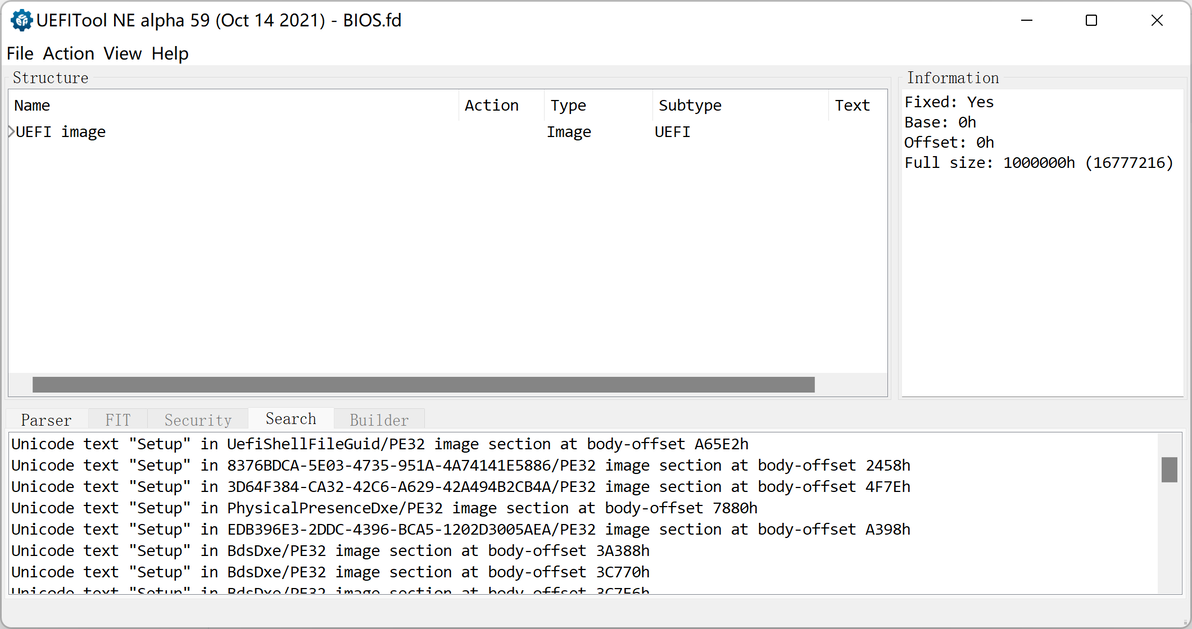The height and width of the screenshot is (629, 1192).
Task: Maximize the UEFITool window
Action: pyautogui.click(x=1091, y=20)
